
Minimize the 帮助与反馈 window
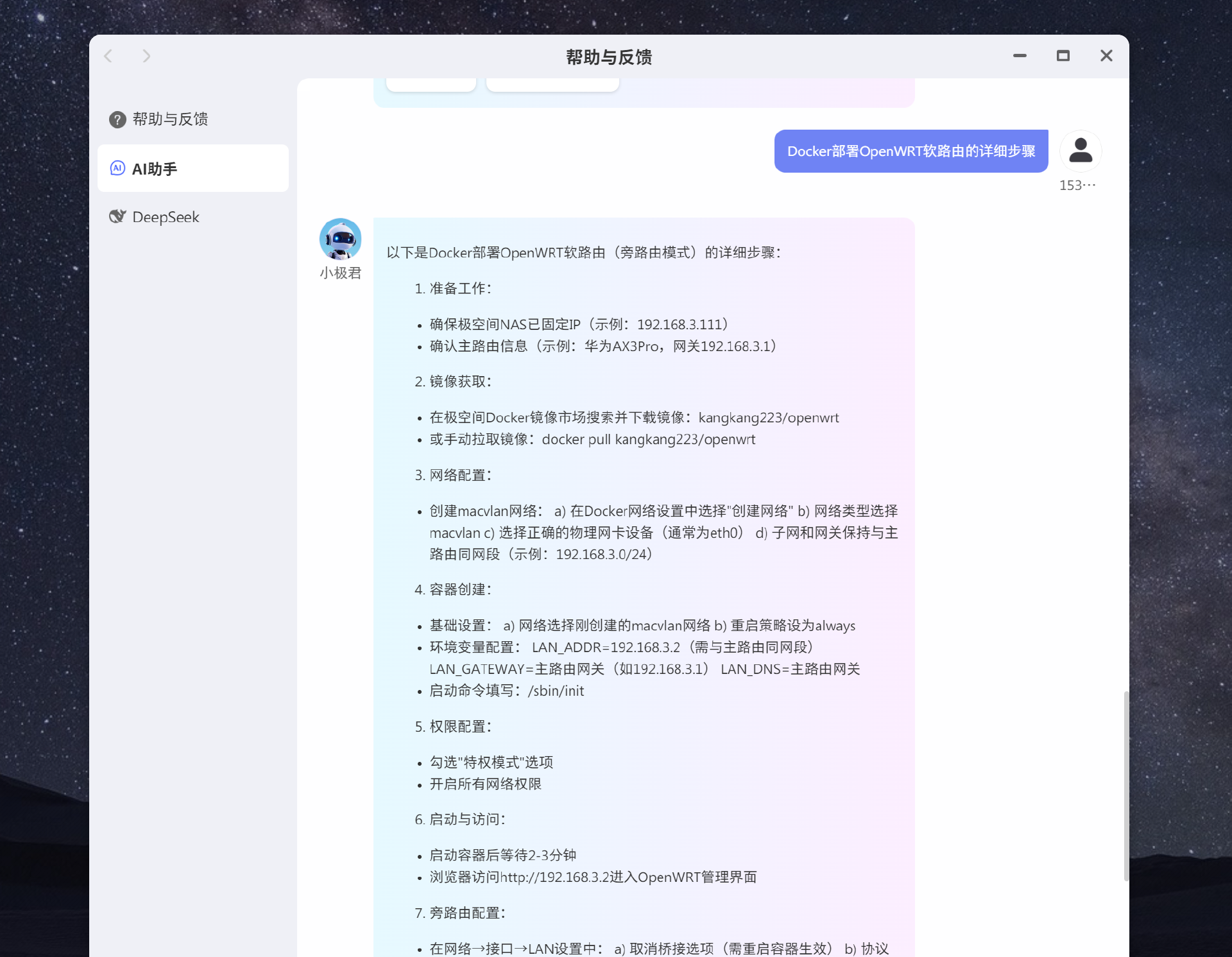pyautogui.click(x=1020, y=56)
